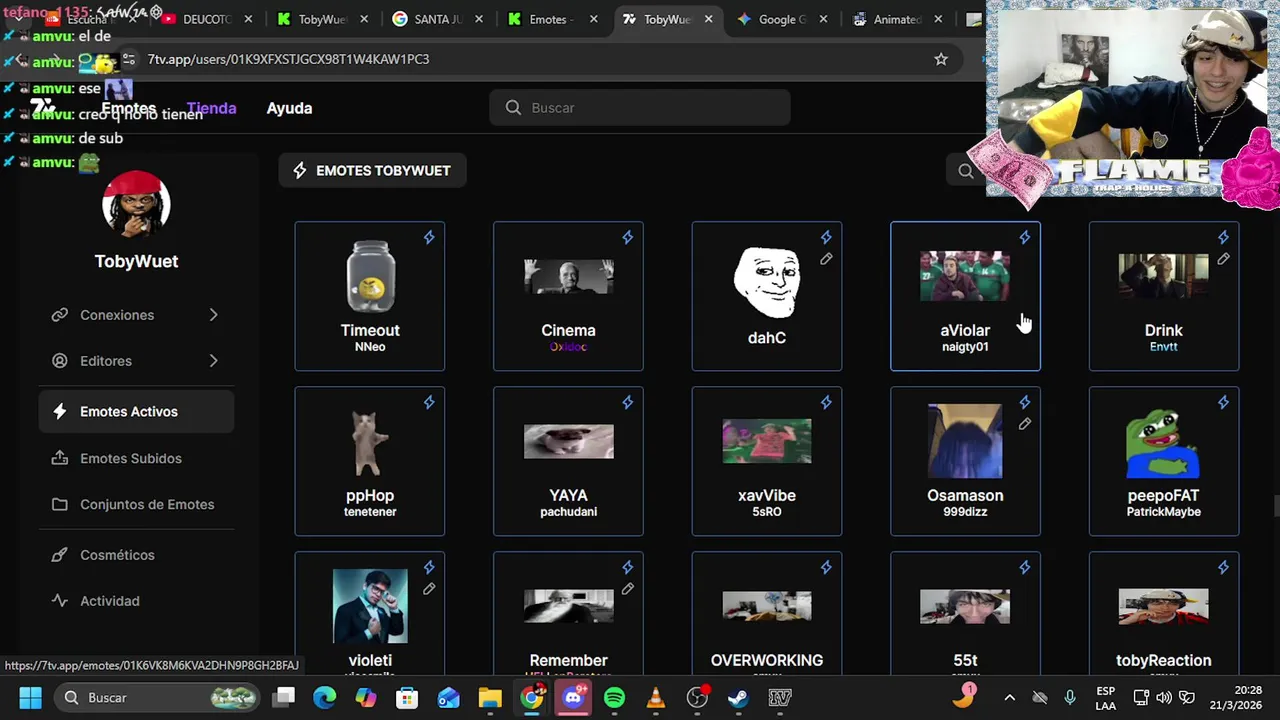Open Conjuntos de Emotes sidebar section

137,504
